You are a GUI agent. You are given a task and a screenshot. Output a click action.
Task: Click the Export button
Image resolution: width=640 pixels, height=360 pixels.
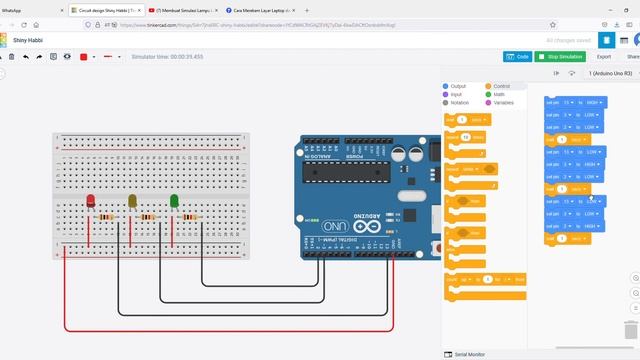tap(604, 57)
